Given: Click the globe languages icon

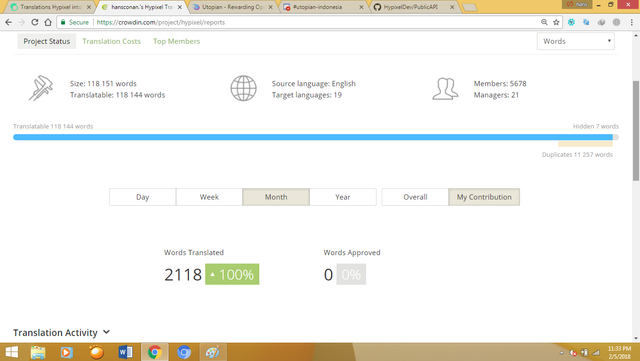Looking at the screenshot, I should [x=243, y=88].
